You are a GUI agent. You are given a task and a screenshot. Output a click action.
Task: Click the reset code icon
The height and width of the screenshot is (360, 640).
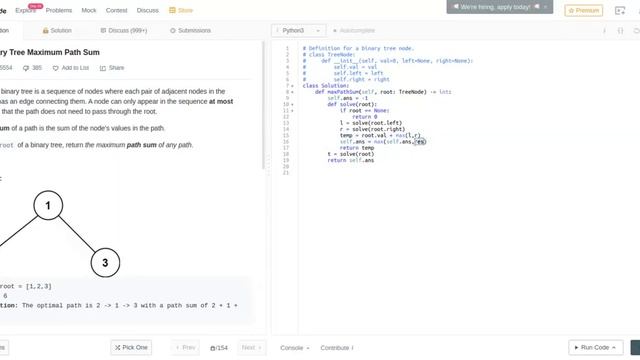pos(636,31)
